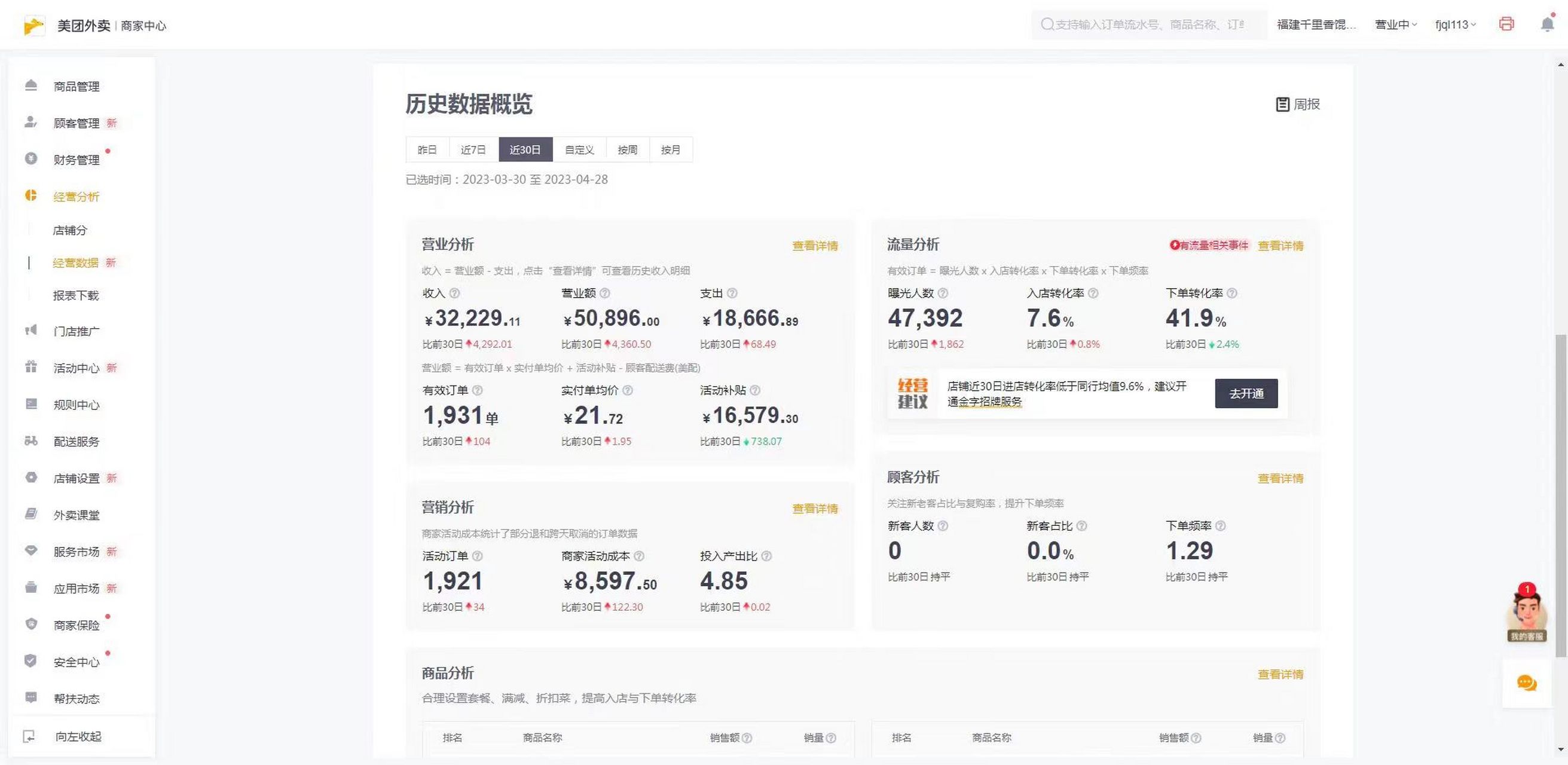Image resolution: width=1568 pixels, height=765 pixels.
Task: Expand the fjql113 account dropdown
Action: pyautogui.click(x=1456, y=25)
